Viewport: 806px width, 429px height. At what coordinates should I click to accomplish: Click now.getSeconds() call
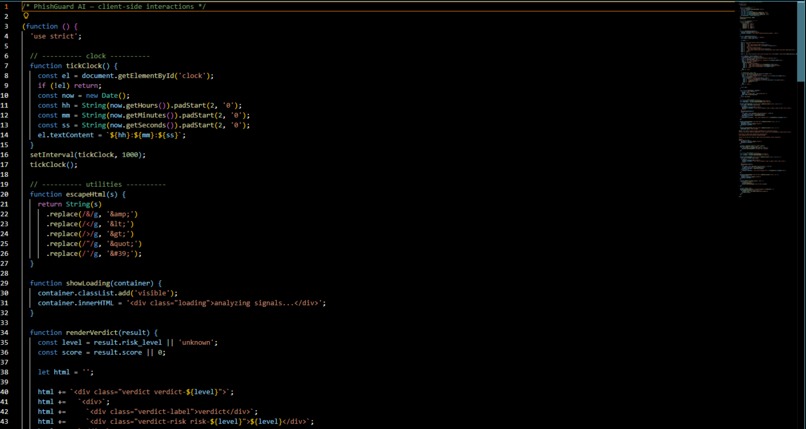139,125
